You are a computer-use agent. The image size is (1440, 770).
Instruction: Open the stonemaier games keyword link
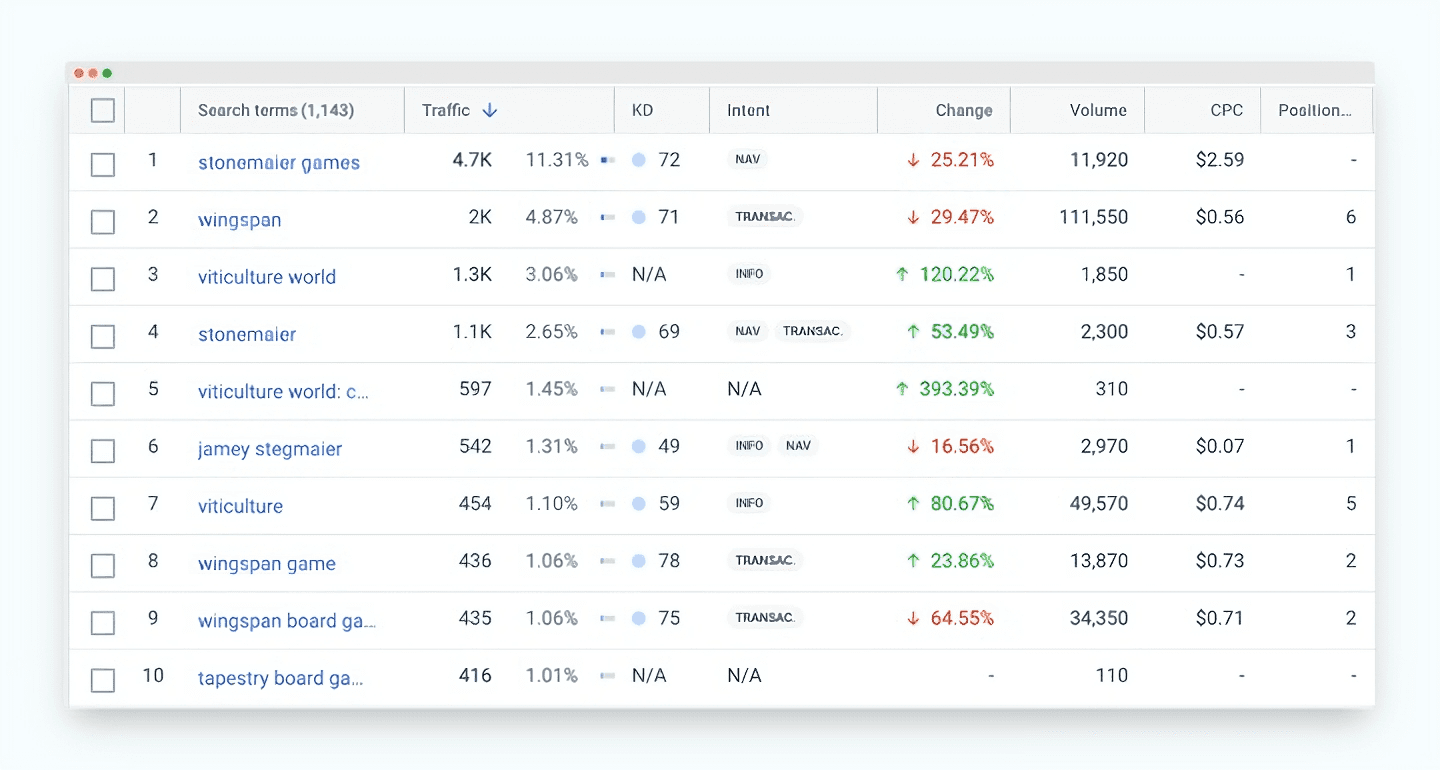(279, 162)
